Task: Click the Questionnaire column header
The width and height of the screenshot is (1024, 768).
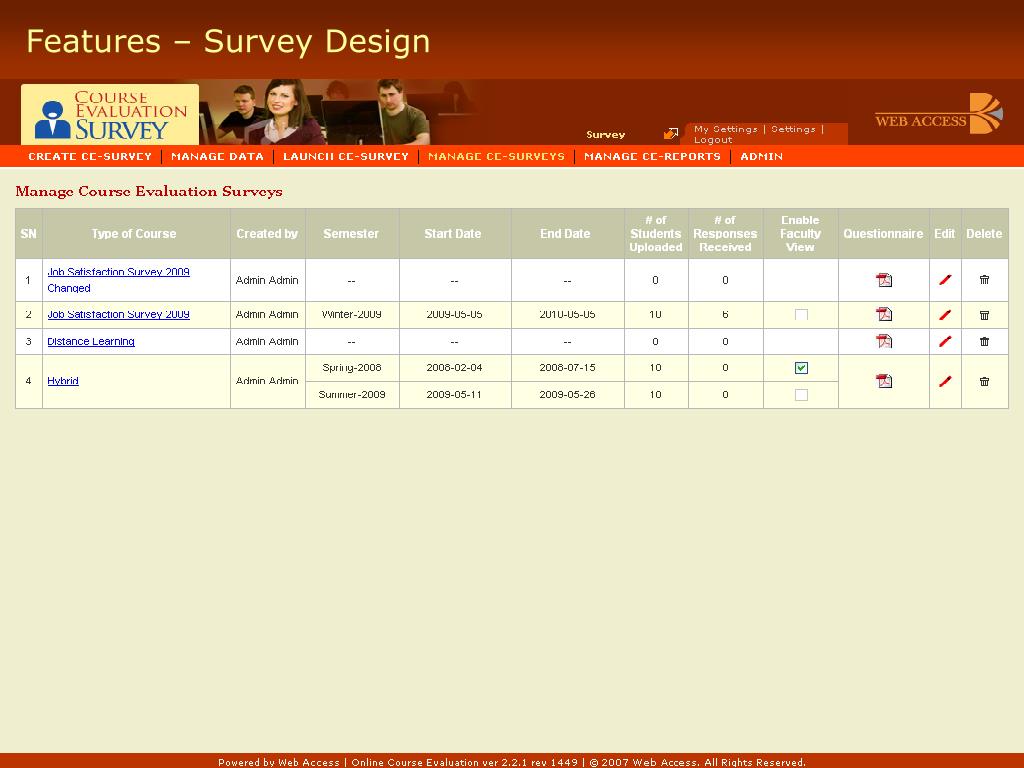Action: click(883, 234)
